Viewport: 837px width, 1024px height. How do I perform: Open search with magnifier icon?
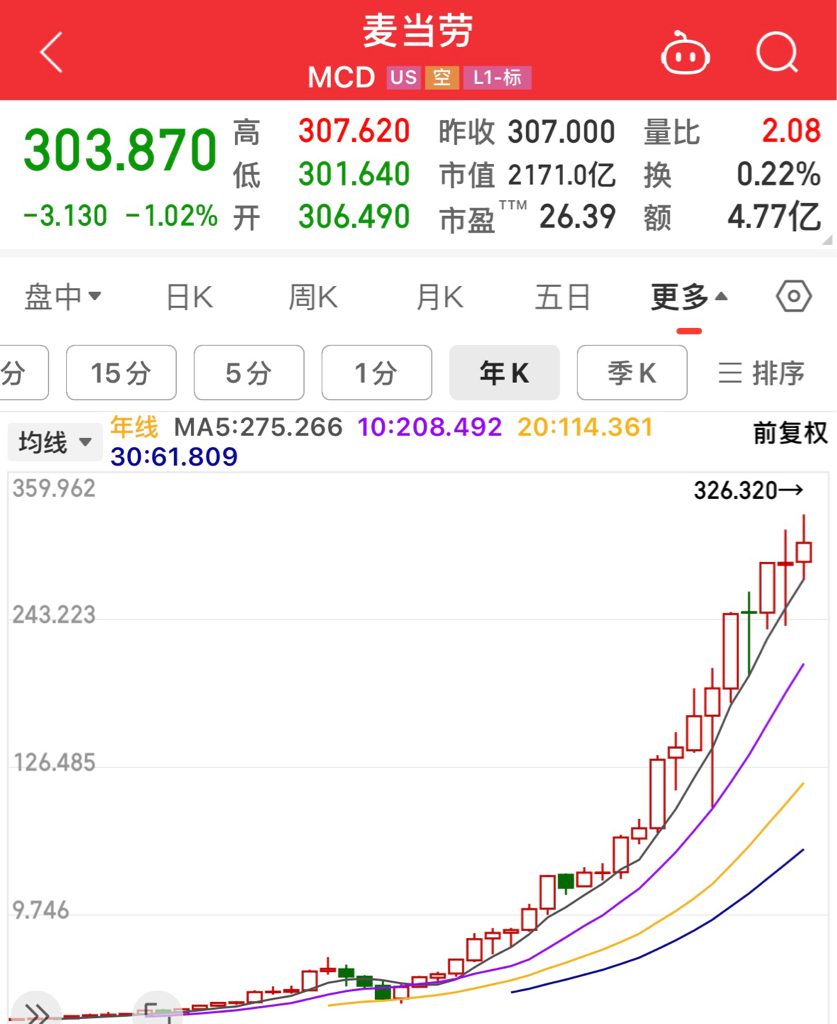777,52
